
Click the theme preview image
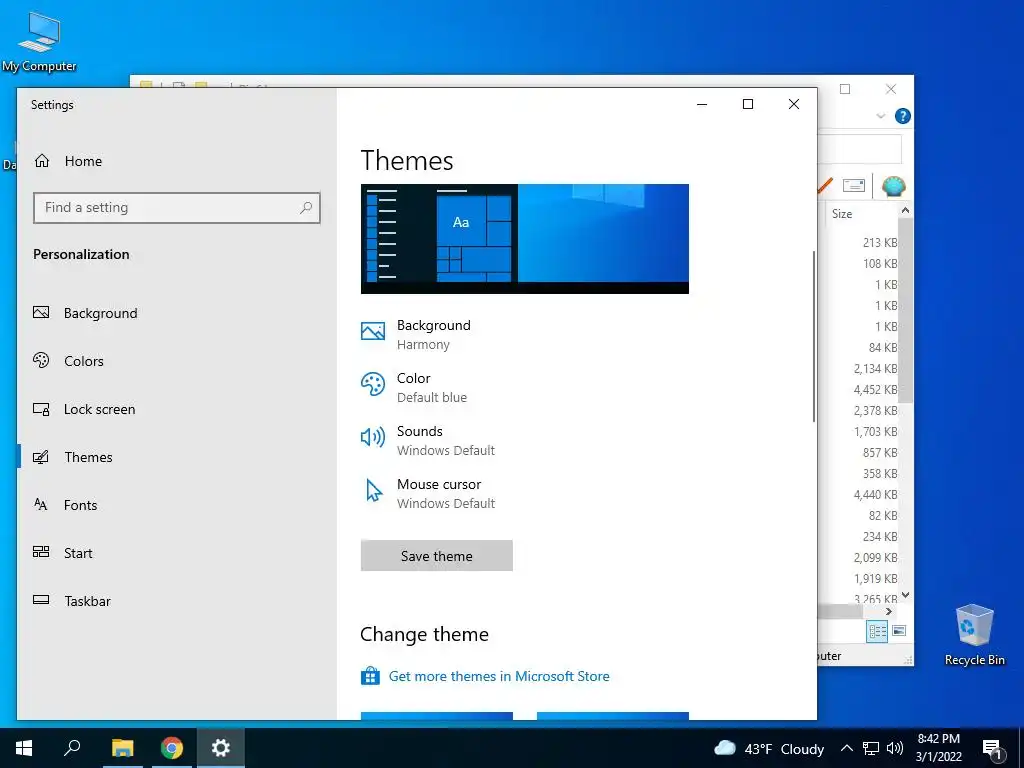[524, 239]
